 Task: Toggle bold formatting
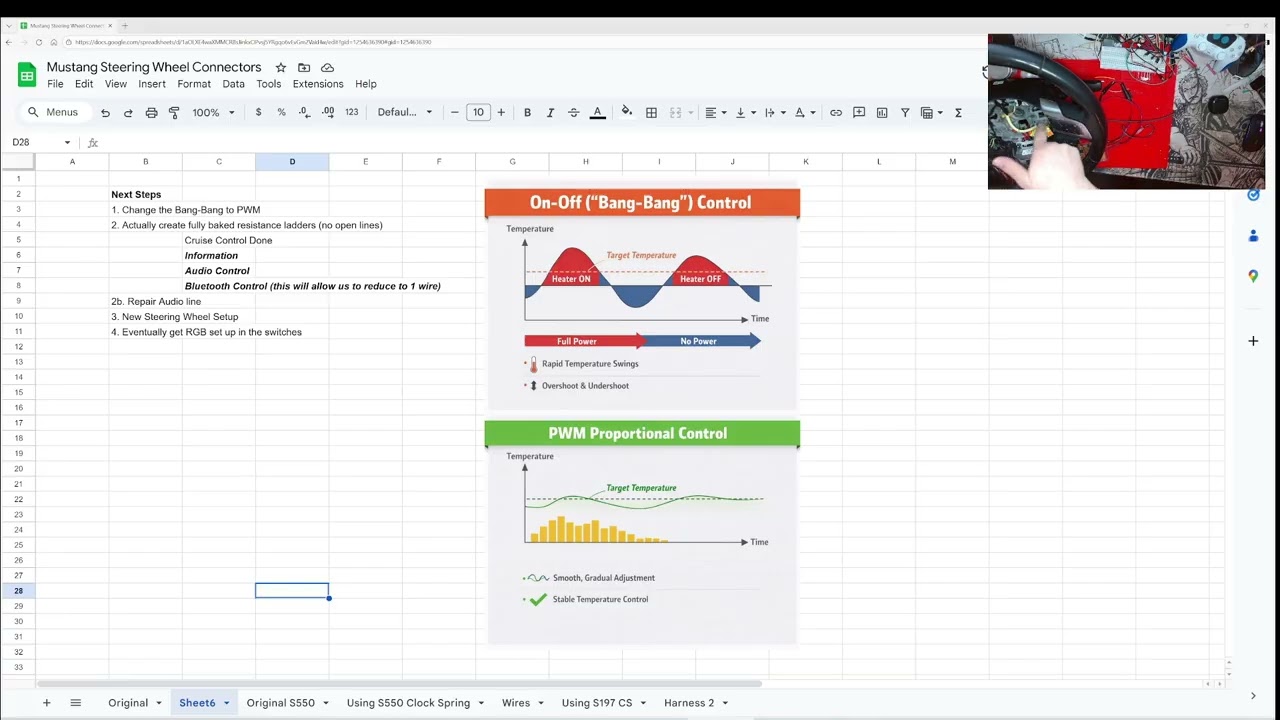527,113
